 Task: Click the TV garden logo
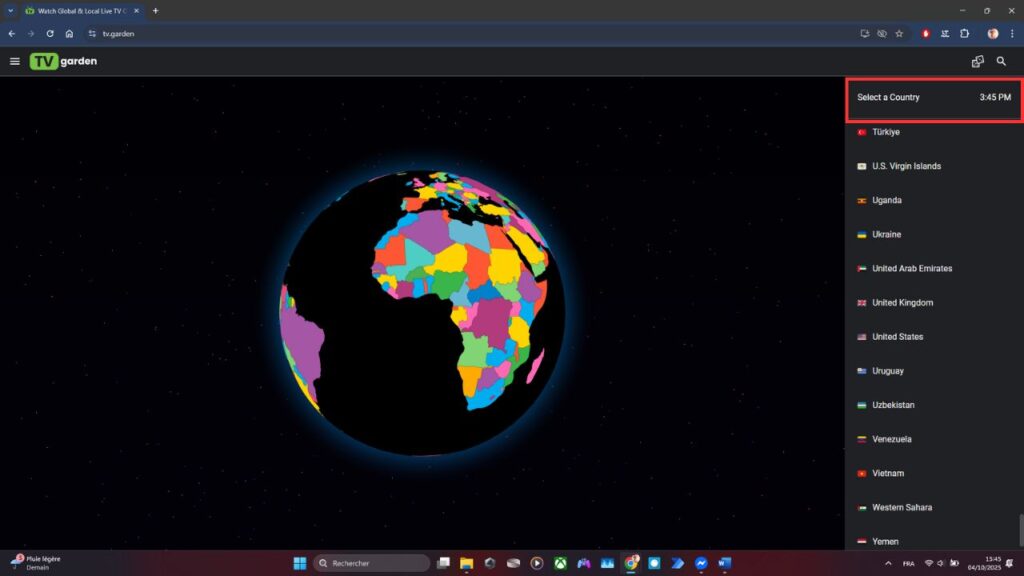[x=63, y=61]
